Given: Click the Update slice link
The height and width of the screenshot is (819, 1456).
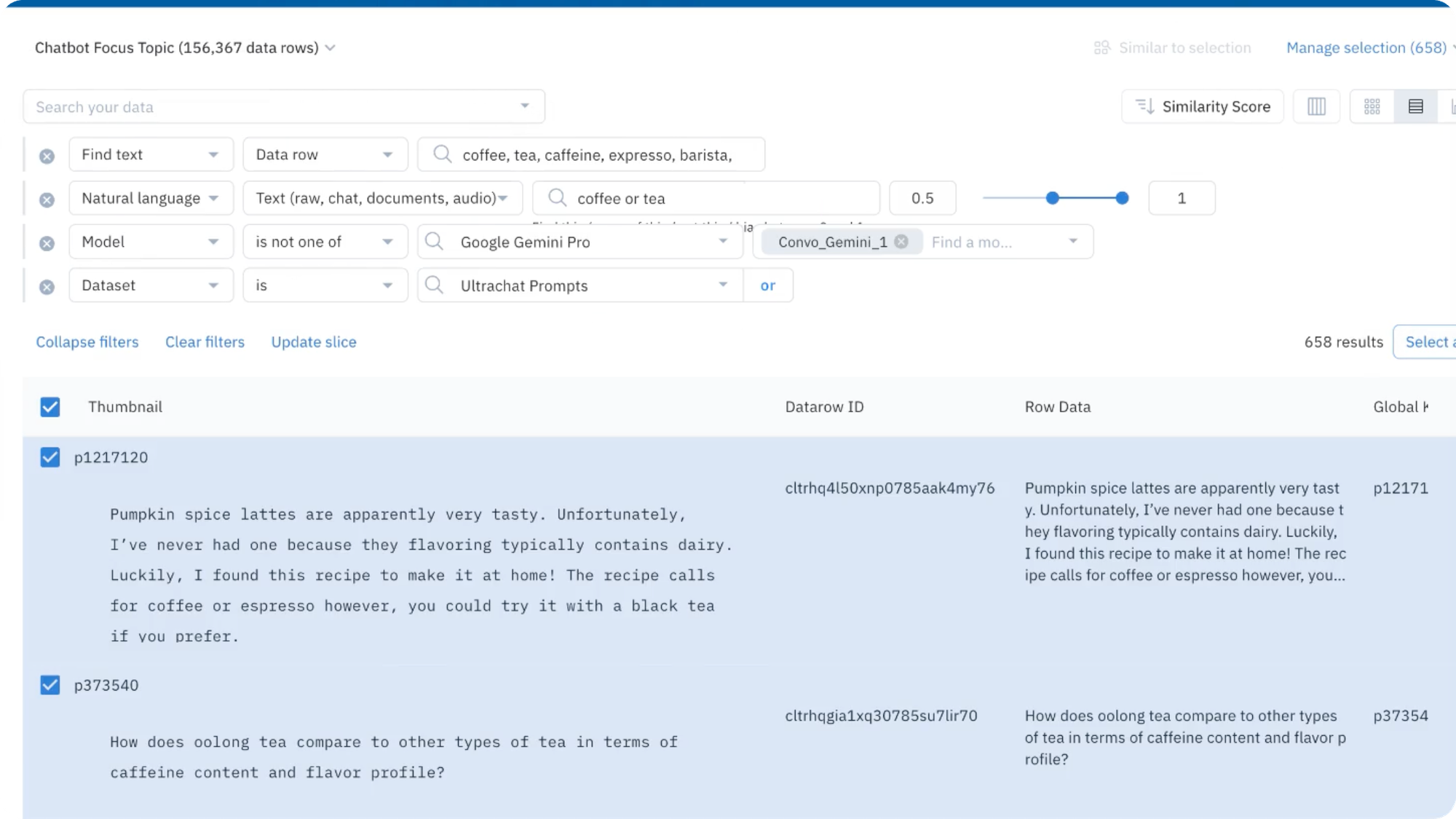Looking at the screenshot, I should click(314, 342).
